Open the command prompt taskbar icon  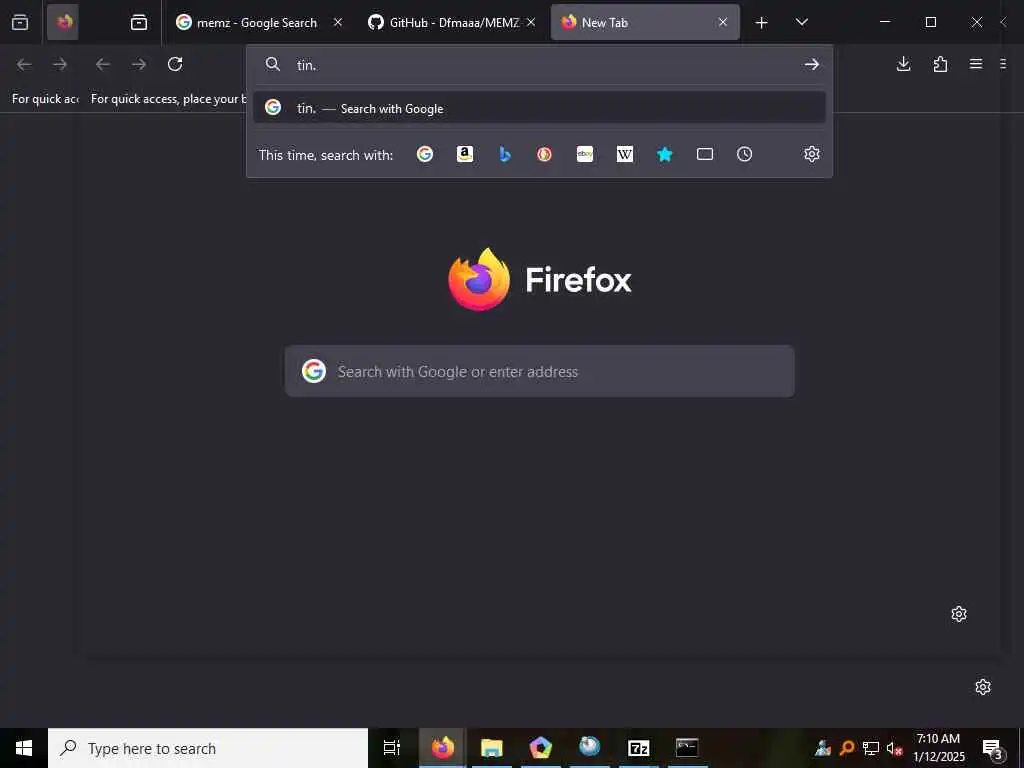[687, 748]
